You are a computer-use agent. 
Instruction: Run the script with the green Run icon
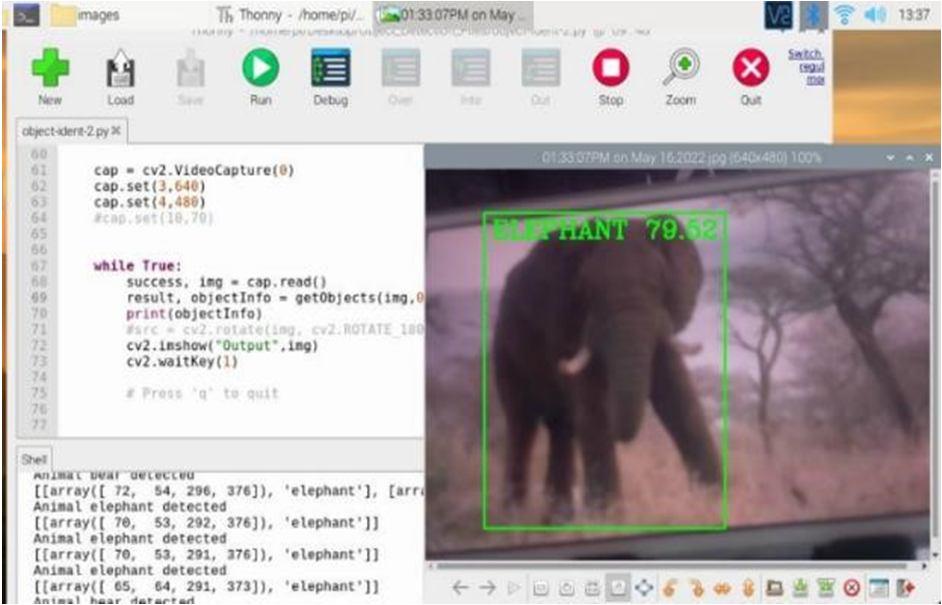260,67
